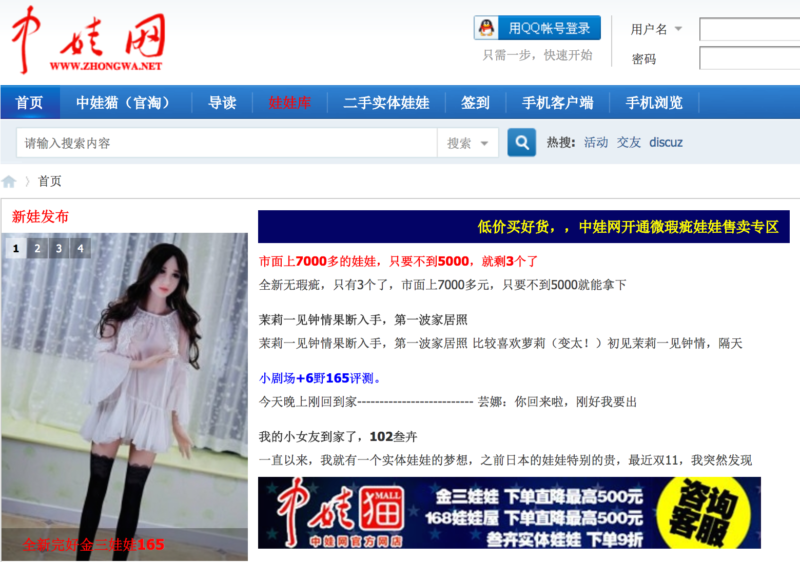
Task: Open the 首页 navigation tab
Action: [30, 103]
